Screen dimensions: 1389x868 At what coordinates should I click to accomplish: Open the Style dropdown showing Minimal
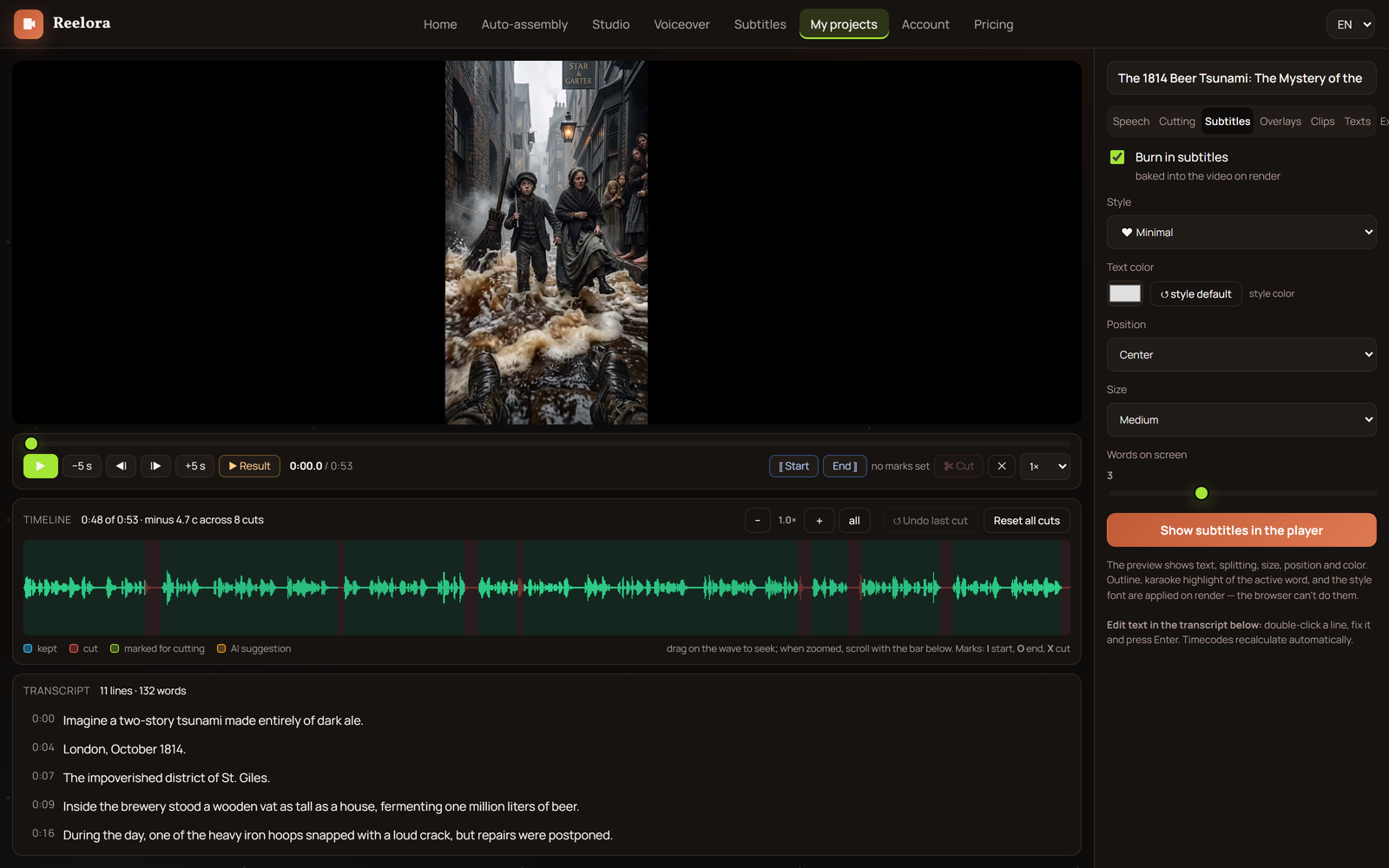[1241, 233]
